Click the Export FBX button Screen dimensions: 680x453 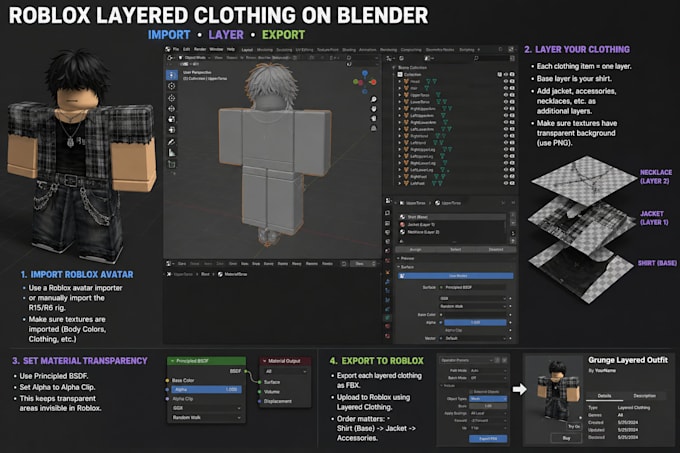pos(488,439)
